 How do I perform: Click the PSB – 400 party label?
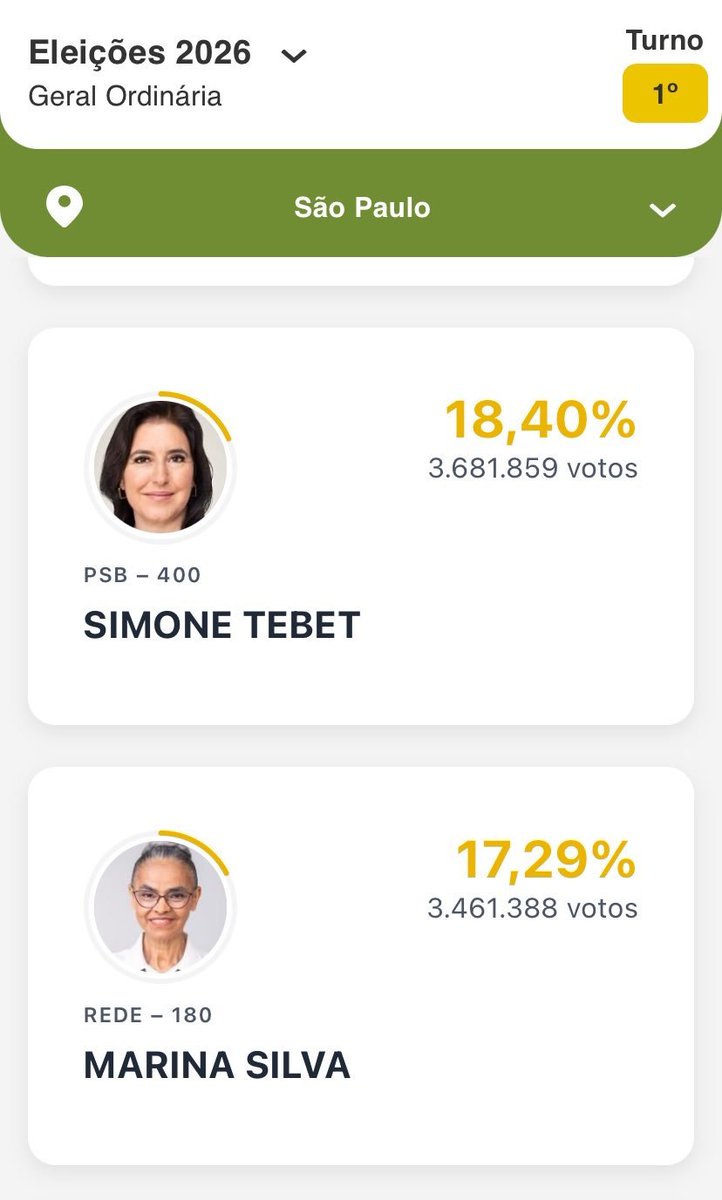(x=143, y=575)
